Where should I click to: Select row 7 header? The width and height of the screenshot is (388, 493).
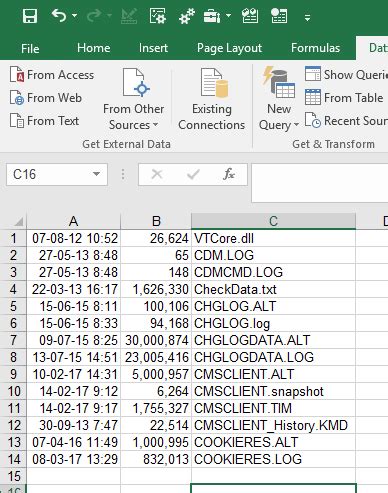[x=13, y=340]
